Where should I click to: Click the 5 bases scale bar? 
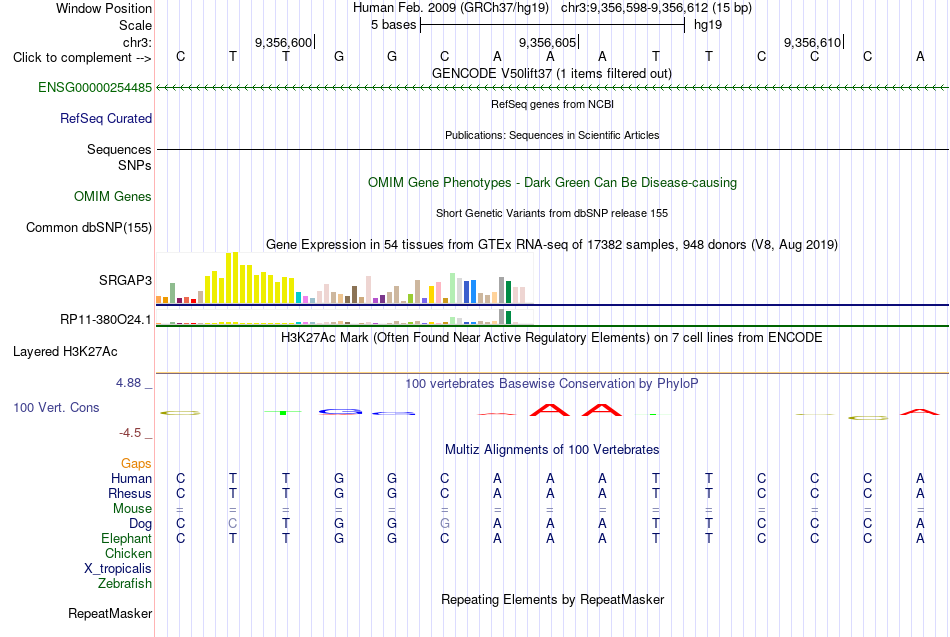coord(552,25)
